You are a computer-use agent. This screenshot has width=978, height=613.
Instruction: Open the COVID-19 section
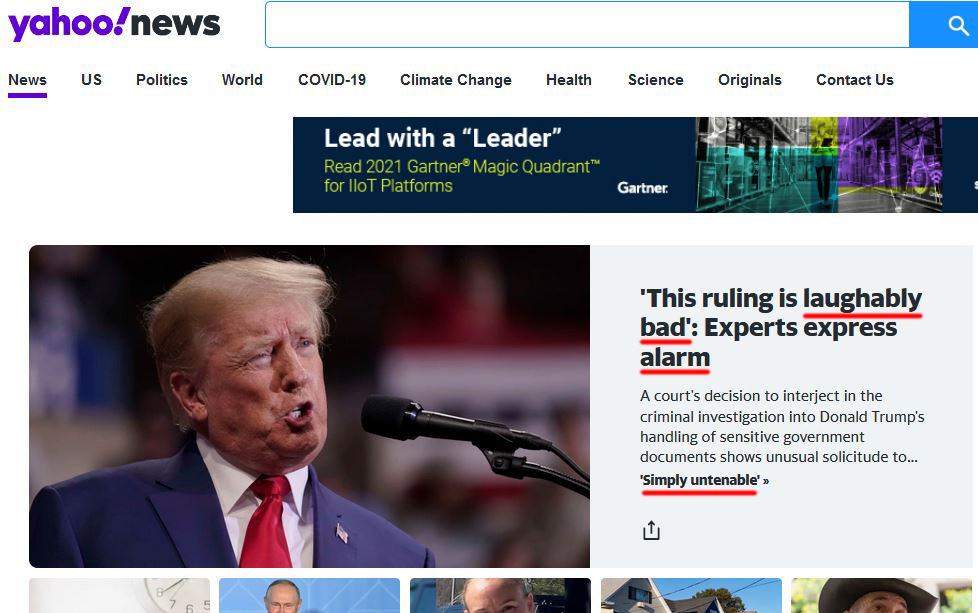coord(332,80)
